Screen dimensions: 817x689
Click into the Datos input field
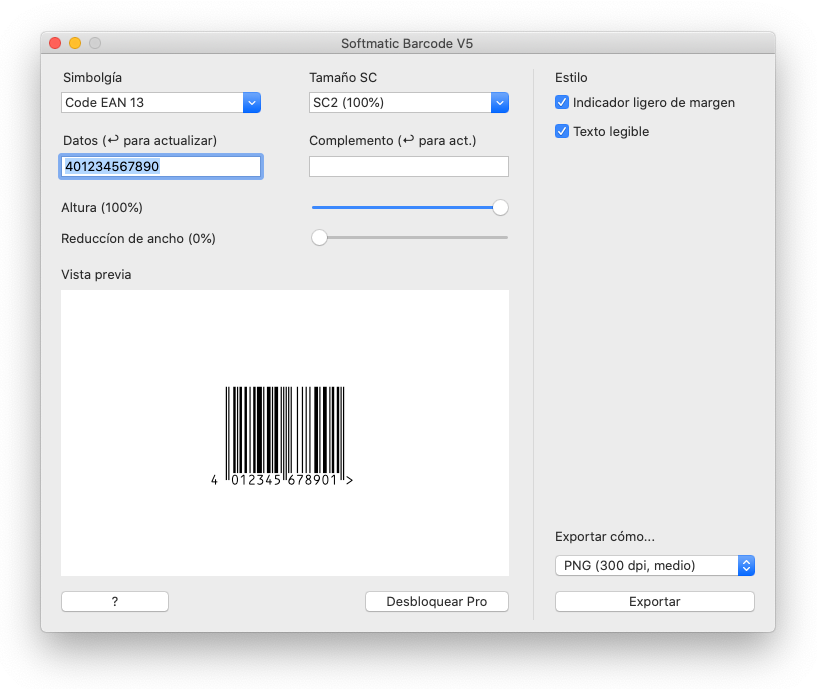pyautogui.click(x=160, y=167)
